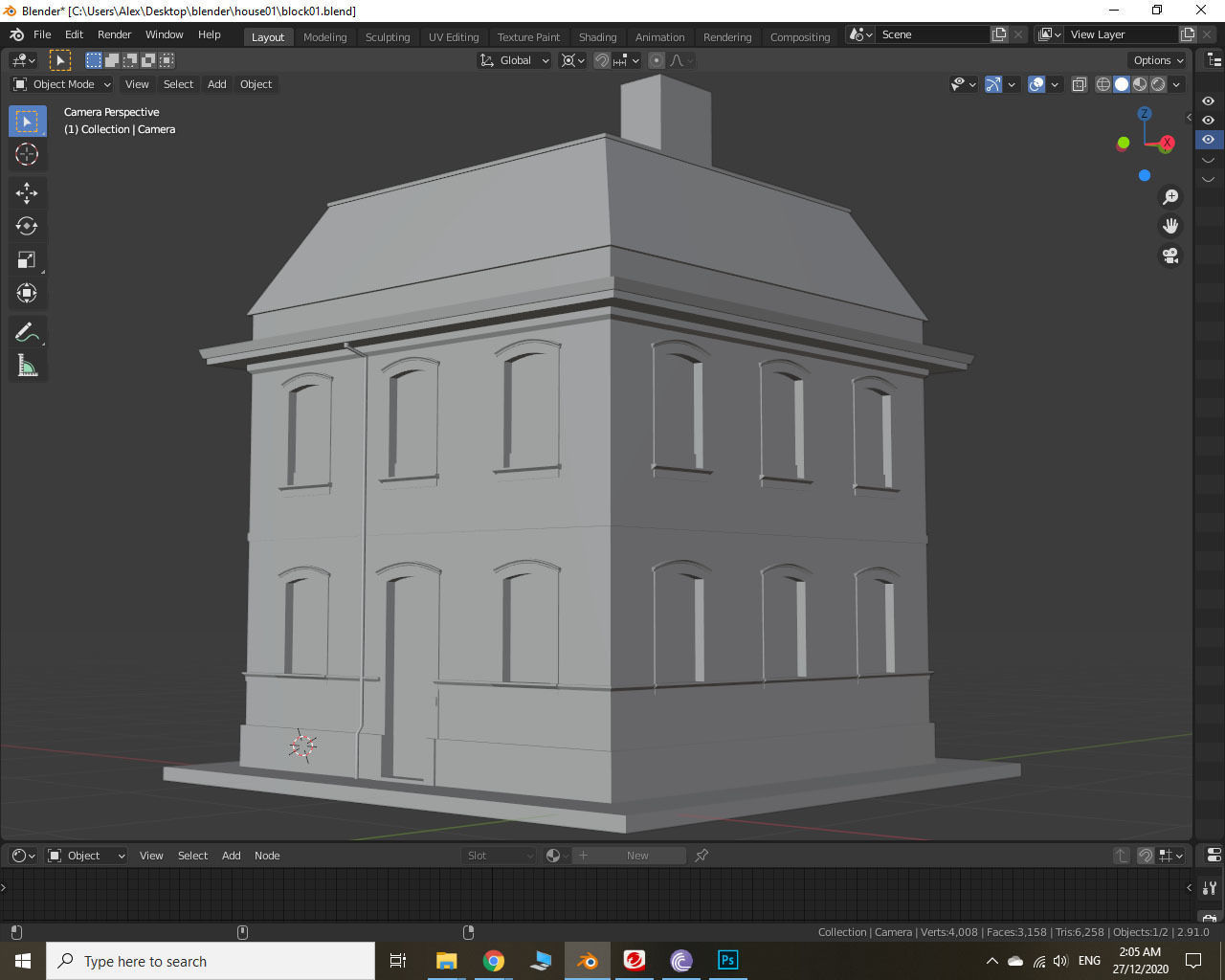Click new view layer icon beside View Layer

click(1188, 34)
